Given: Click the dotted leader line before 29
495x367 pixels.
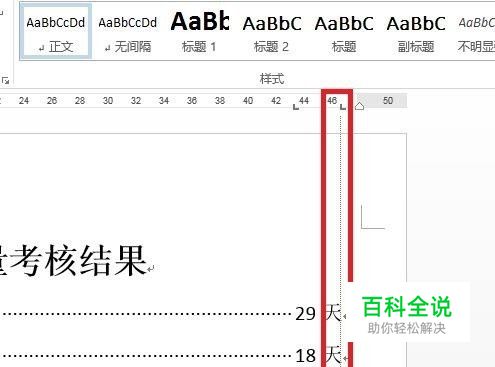Looking at the screenshot, I should coord(146,314).
